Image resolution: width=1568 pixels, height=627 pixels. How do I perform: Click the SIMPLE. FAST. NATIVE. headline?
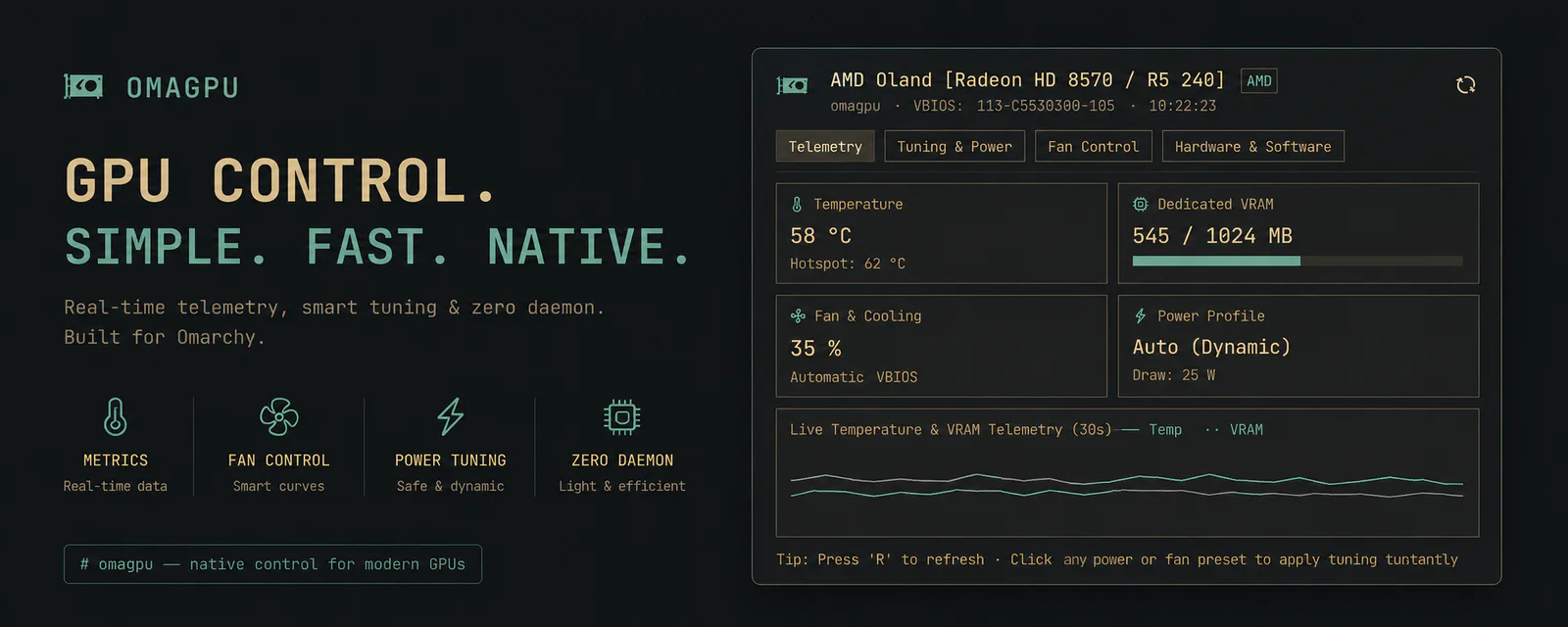tap(378, 246)
